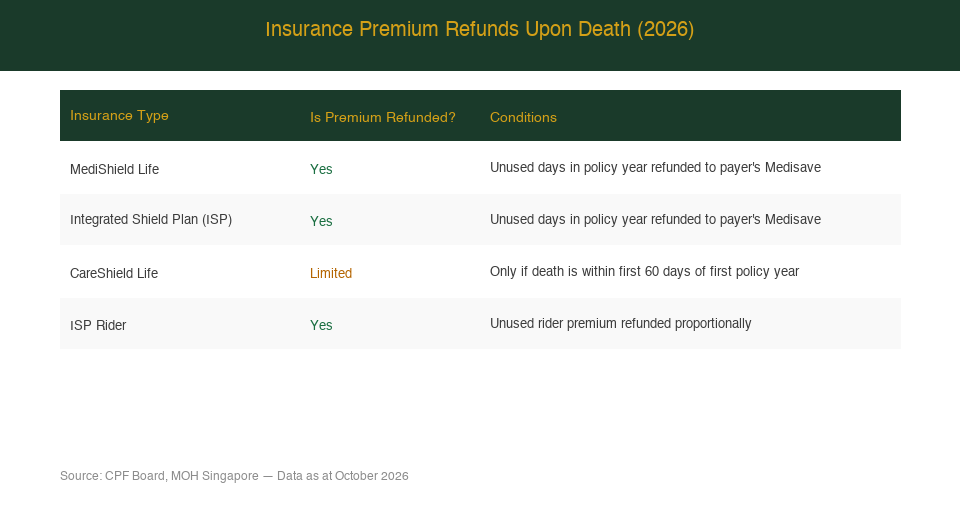Click 'Yes' in the MediShield Life row

321,169
